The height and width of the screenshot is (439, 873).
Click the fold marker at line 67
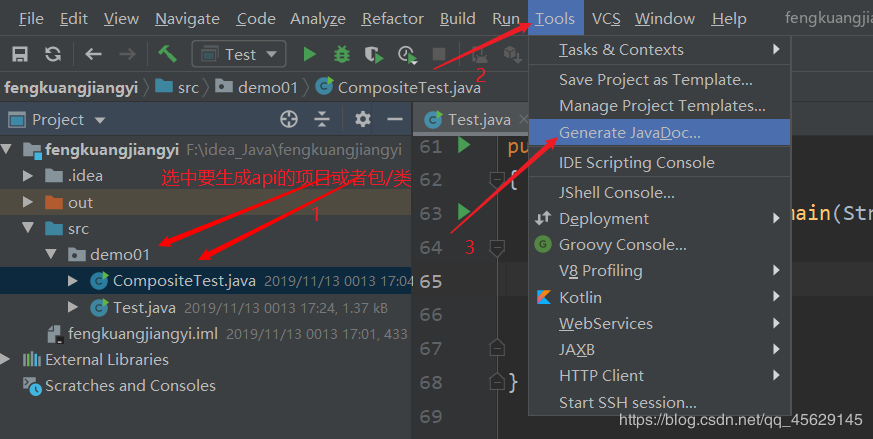[x=497, y=348]
